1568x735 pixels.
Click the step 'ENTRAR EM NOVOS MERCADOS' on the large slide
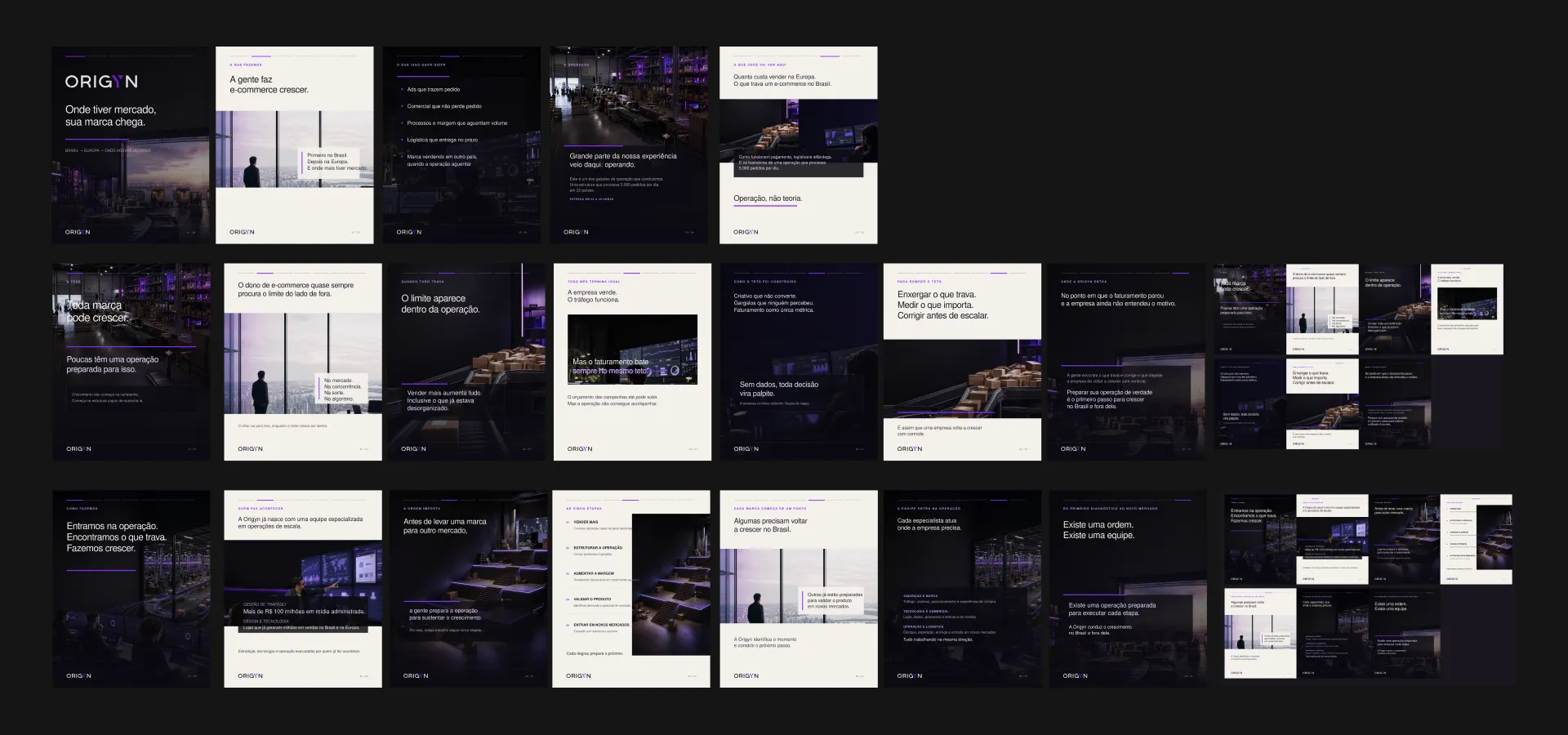601,625
